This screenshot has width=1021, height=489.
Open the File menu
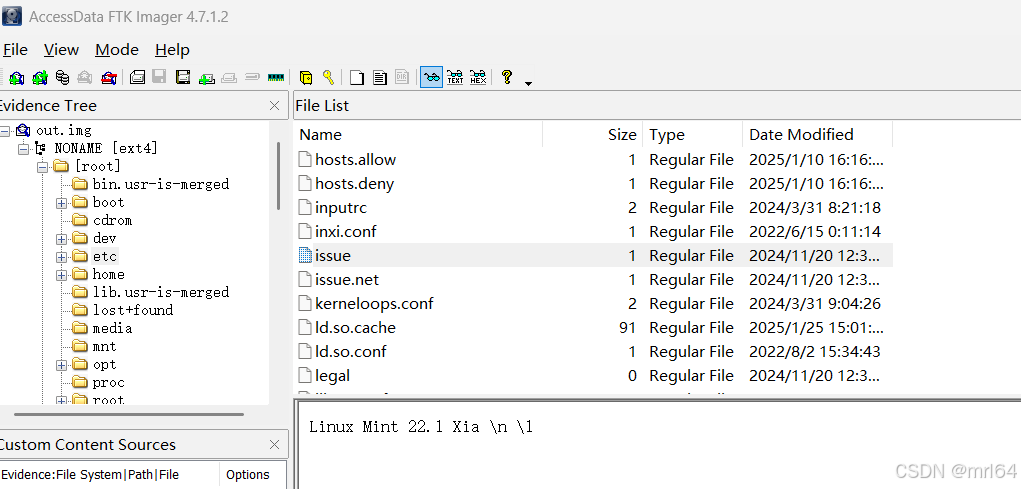click(14, 50)
